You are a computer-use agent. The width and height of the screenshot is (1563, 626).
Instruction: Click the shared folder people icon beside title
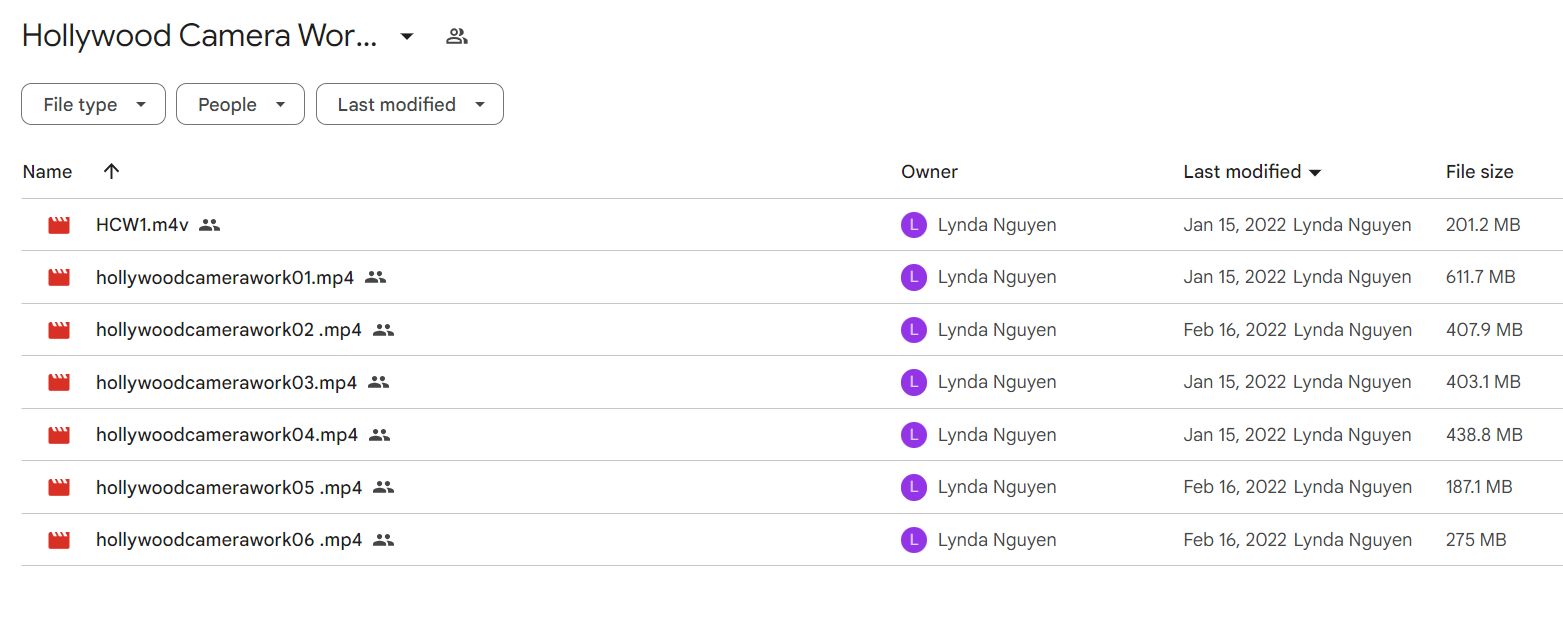[x=457, y=37]
